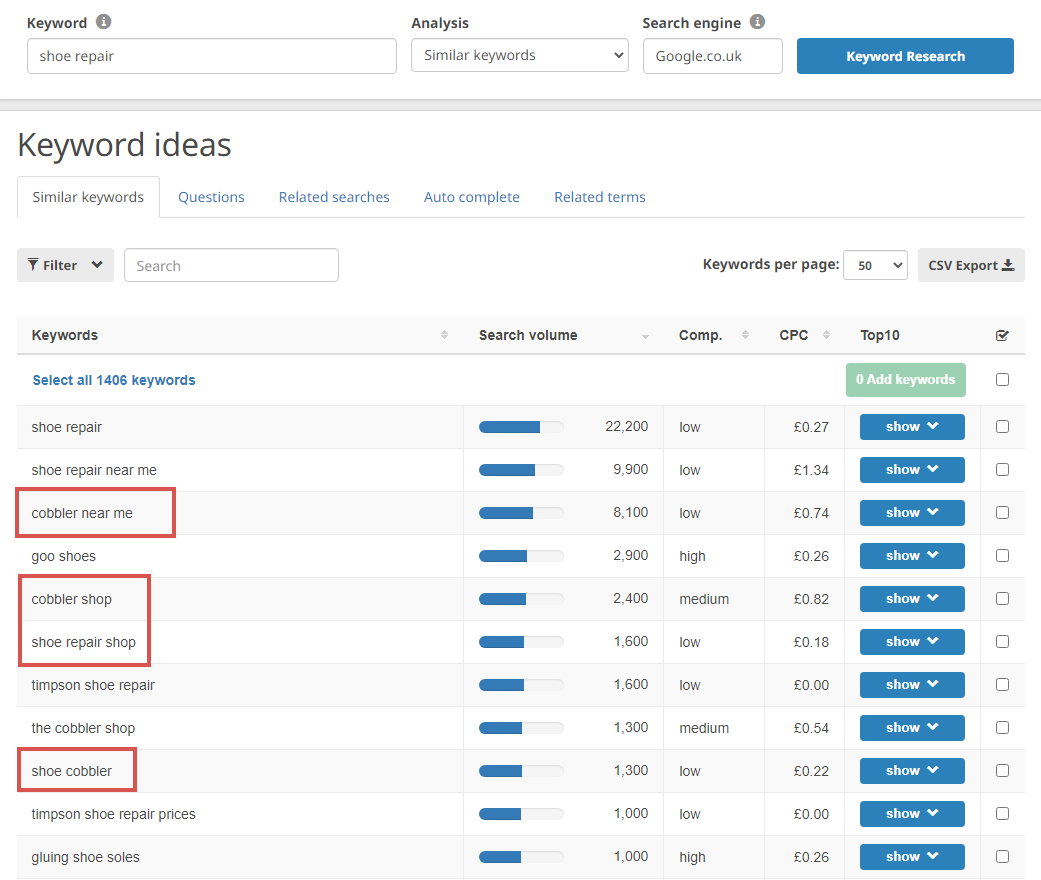Open the Analysis dropdown
Screen dimensions: 1041x880
click(x=519, y=56)
